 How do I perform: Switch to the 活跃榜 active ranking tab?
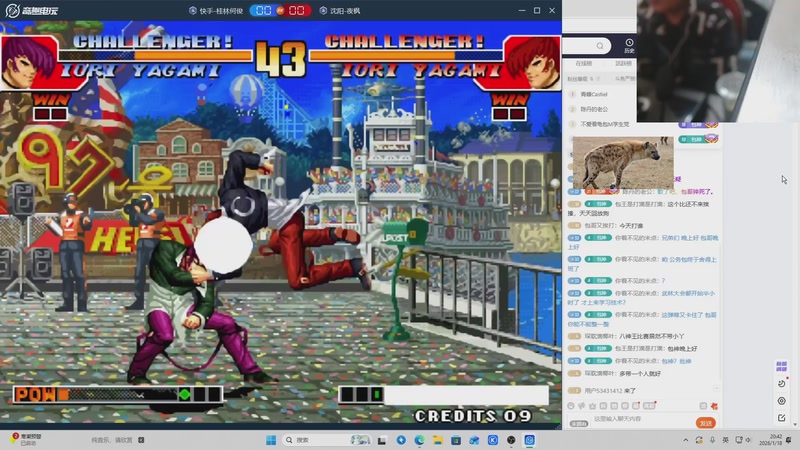point(623,63)
